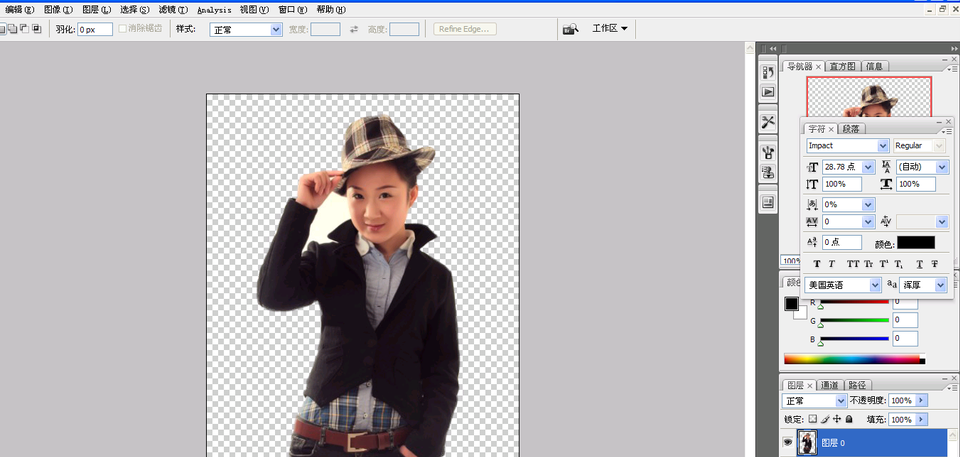This screenshot has width=960, height=457.
Task: Toggle Strikethrough text style
Action: click(x=934, y=264)
